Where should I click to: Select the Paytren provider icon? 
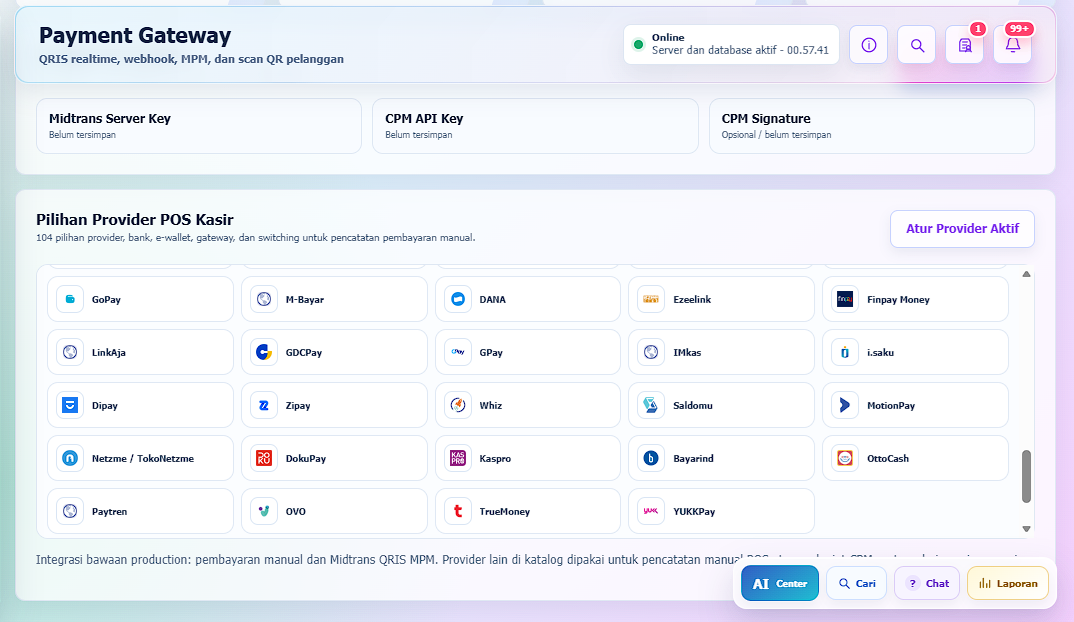(70, 511)
